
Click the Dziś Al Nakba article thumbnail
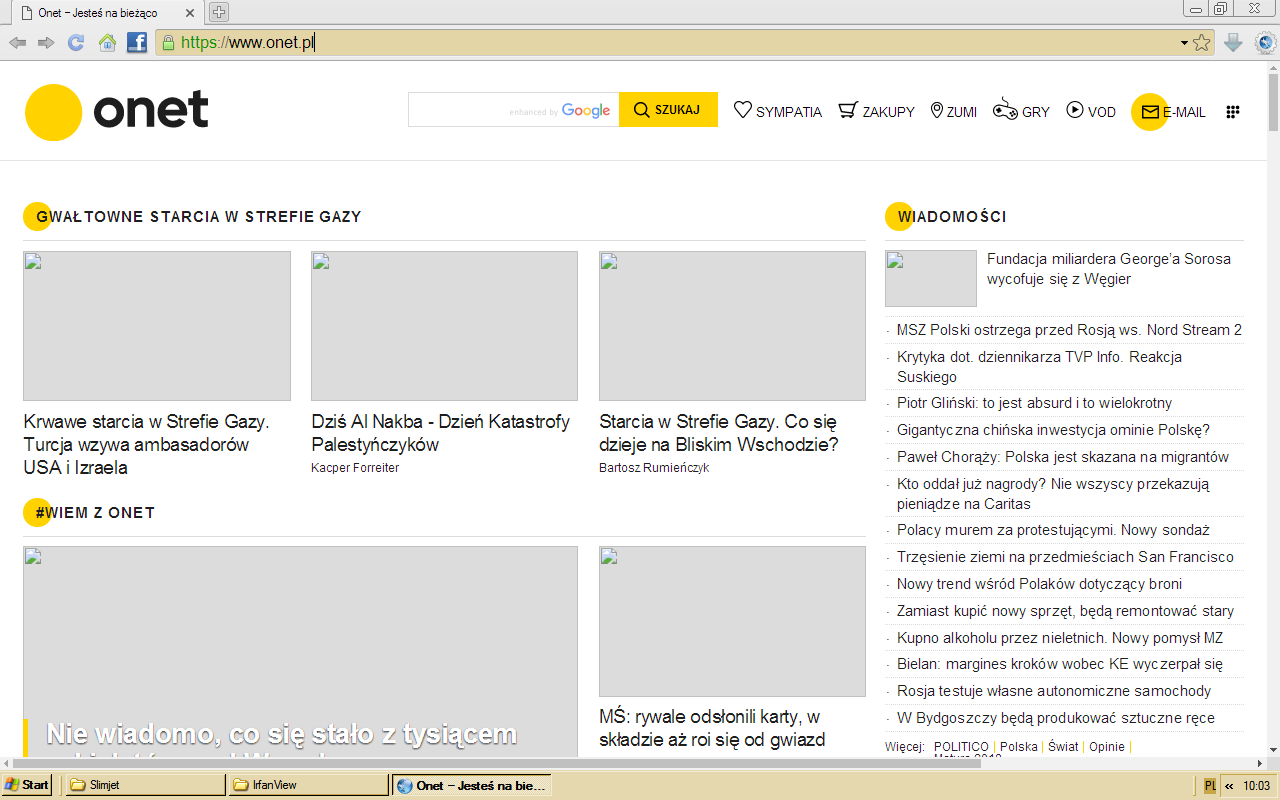coord(444,326)
